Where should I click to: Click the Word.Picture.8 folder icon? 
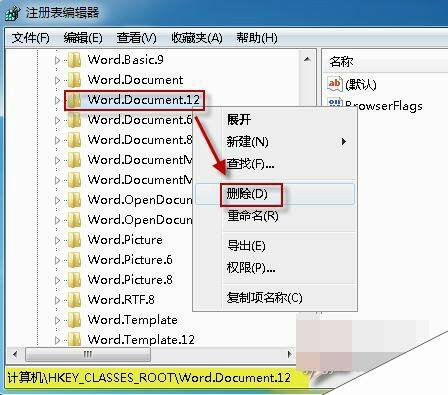74,280
